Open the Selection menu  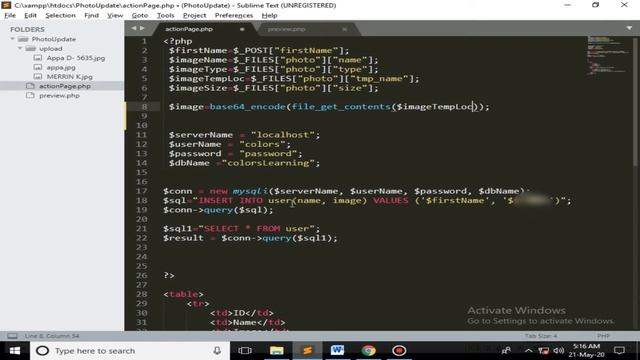60,15
